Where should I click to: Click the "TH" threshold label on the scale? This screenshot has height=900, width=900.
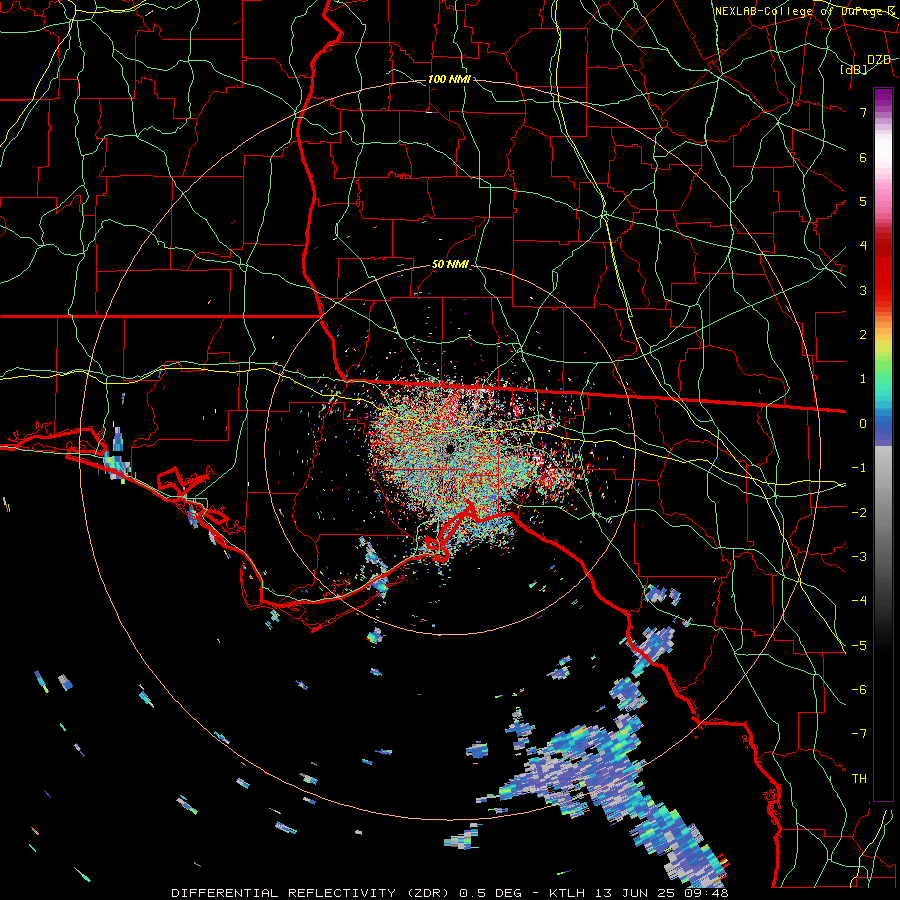(x=859, y=779)
